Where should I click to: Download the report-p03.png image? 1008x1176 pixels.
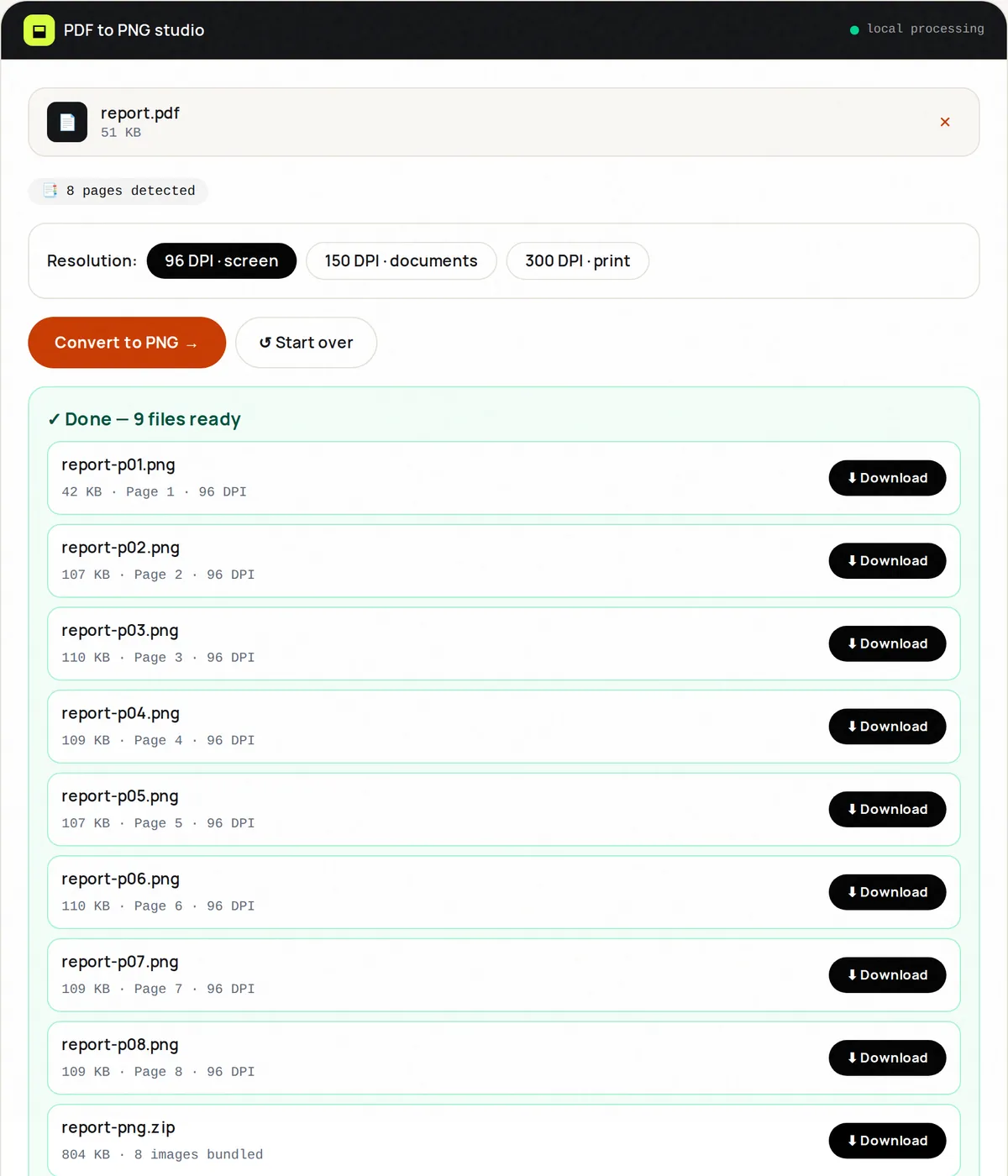(x=887, y=643)
